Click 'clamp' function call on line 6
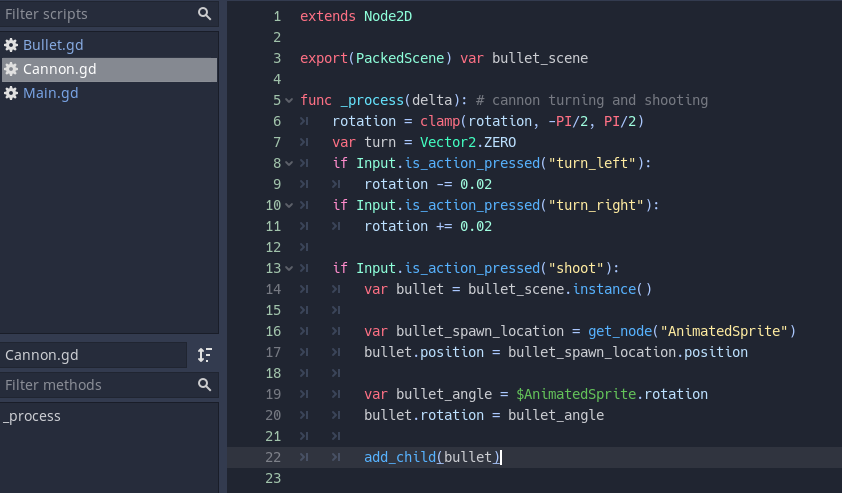Viewport: 842px width, 493px height. click(x=440, y=121)
